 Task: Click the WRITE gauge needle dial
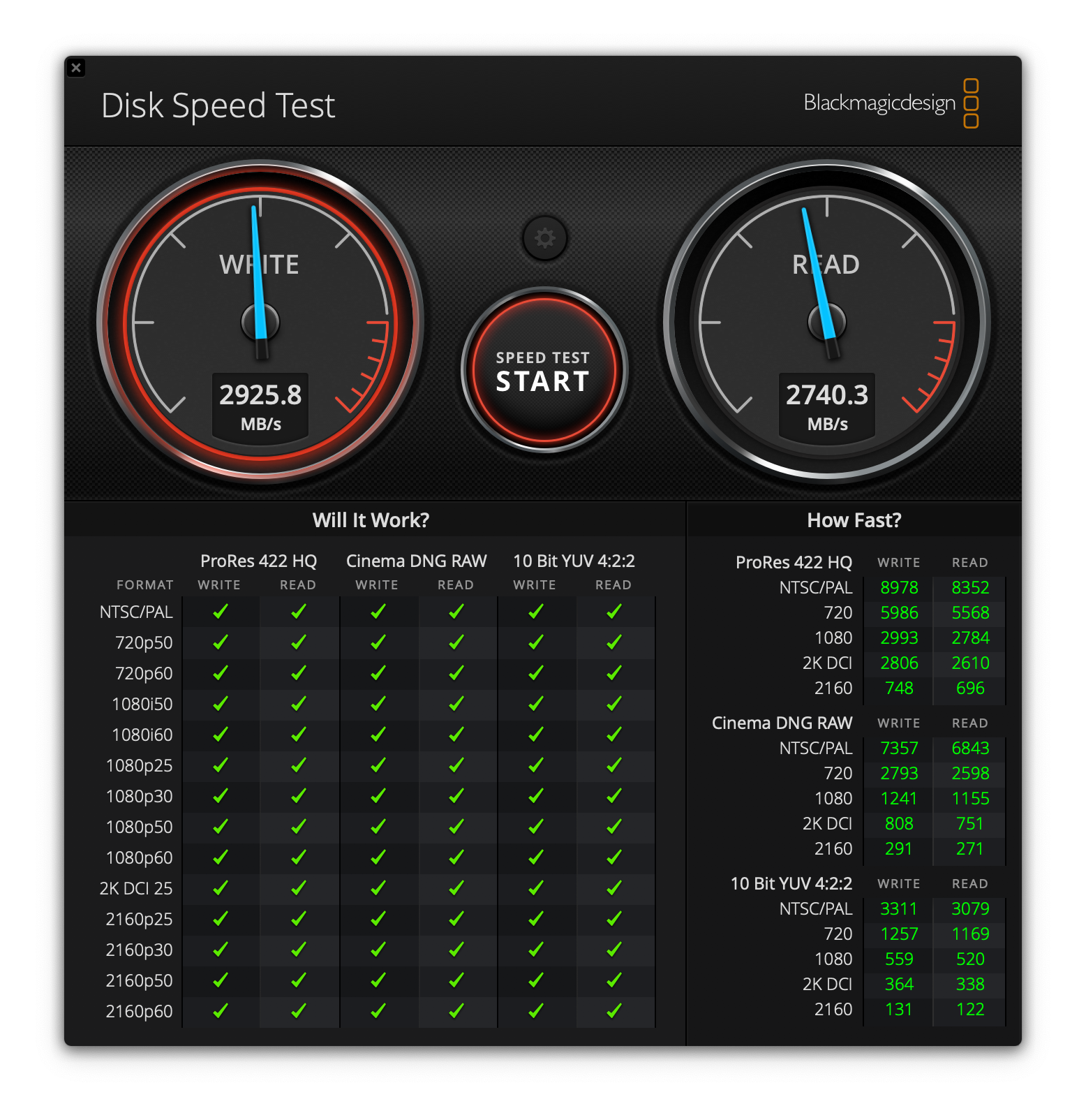(260, 322)
